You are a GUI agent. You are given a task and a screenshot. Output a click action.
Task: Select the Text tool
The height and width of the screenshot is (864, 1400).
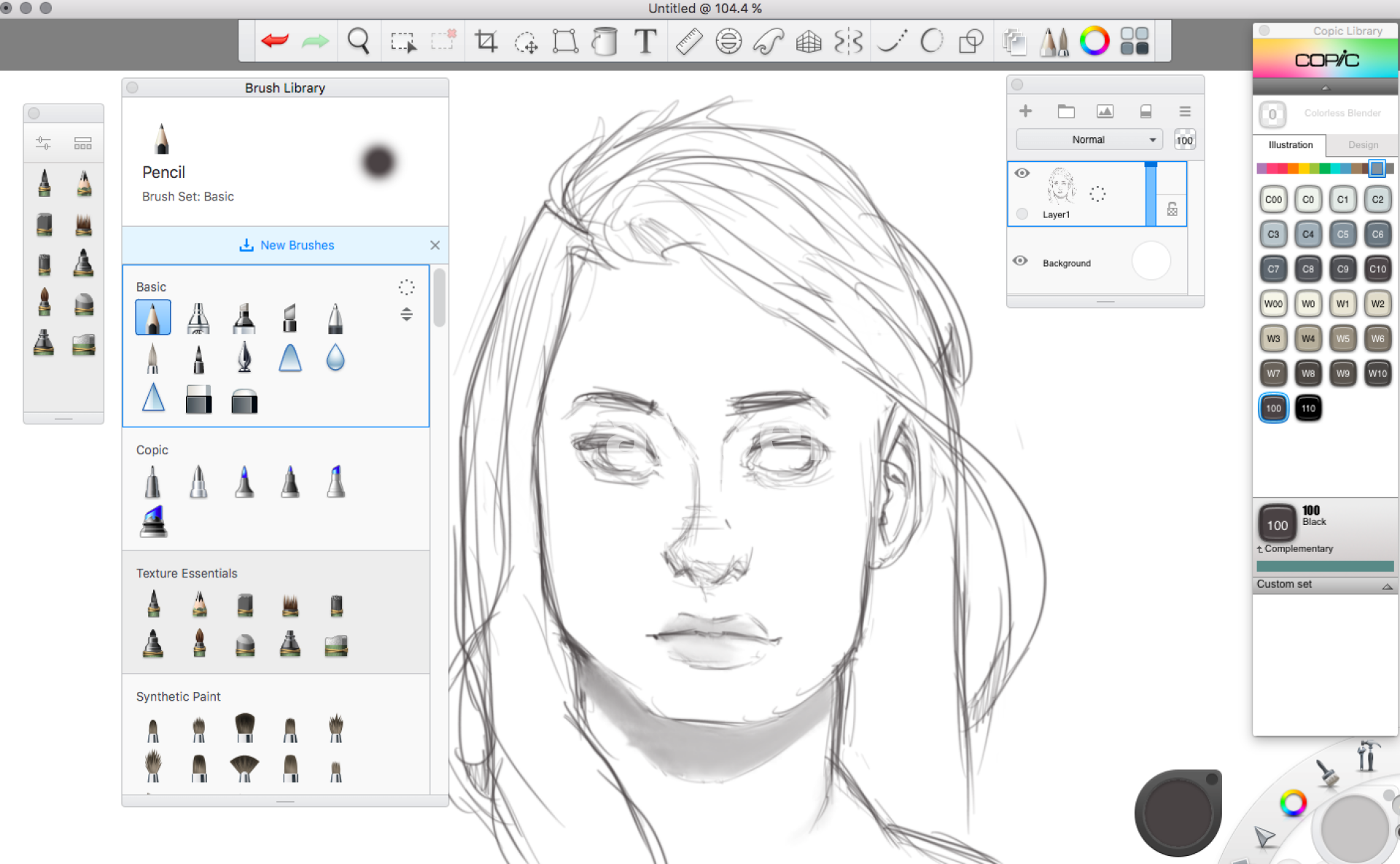click(645, 41)
